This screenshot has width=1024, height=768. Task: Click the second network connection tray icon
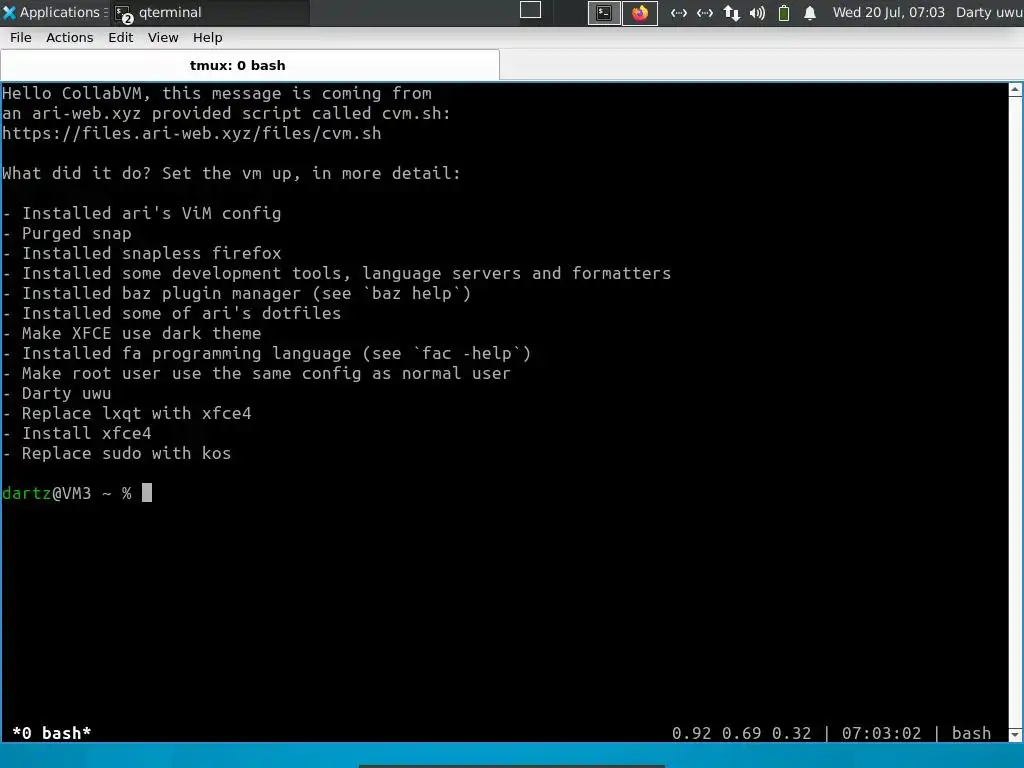click(705, 12)
